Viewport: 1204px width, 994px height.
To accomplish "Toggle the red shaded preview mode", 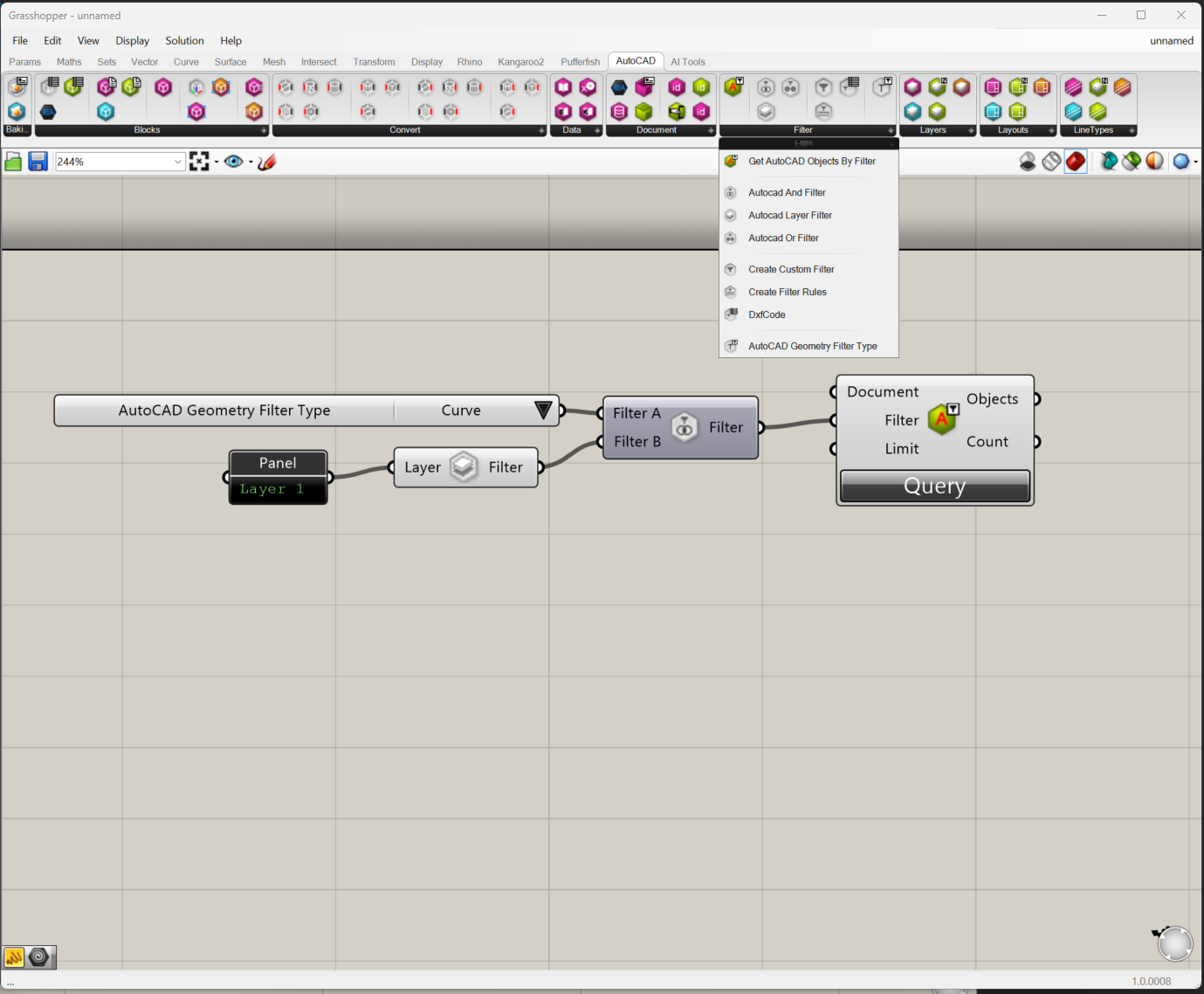I will (x=1076, y=162).
